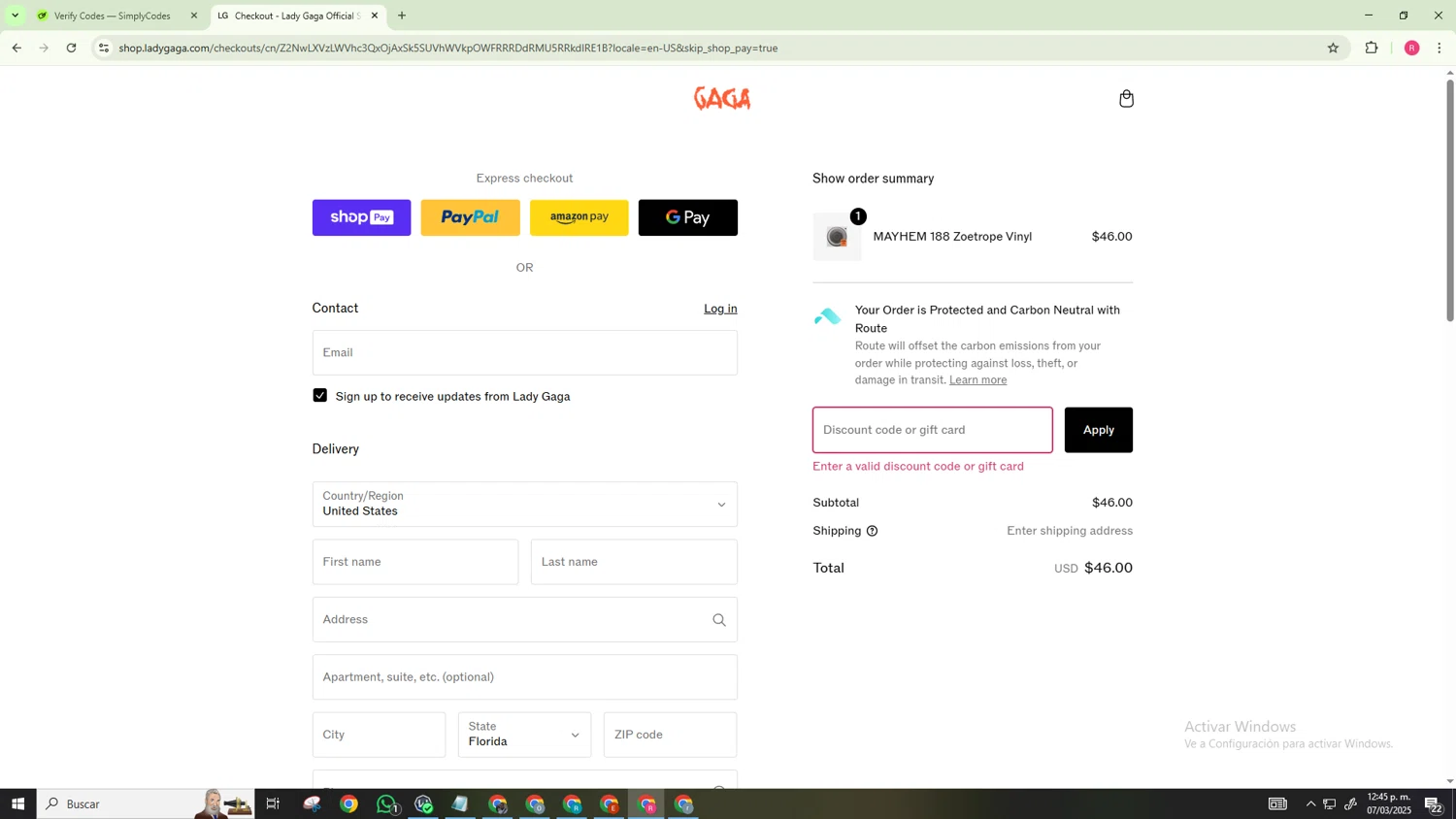Open new tab with plus icon
This screenshot has height=819, width=1456.
[x=402, y=16]
